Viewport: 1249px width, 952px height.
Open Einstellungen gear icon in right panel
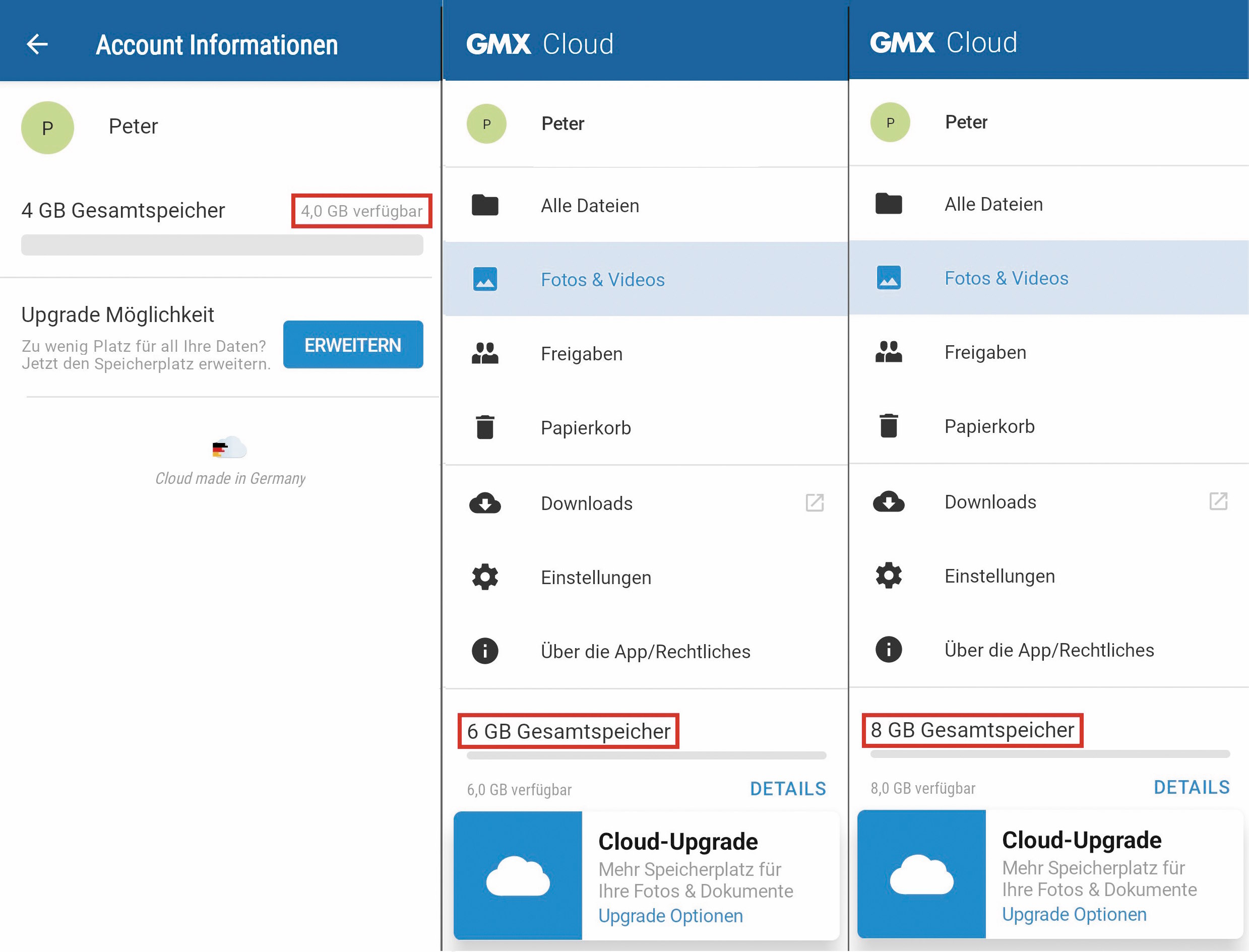pyautogui.click(x=889, y=576)
